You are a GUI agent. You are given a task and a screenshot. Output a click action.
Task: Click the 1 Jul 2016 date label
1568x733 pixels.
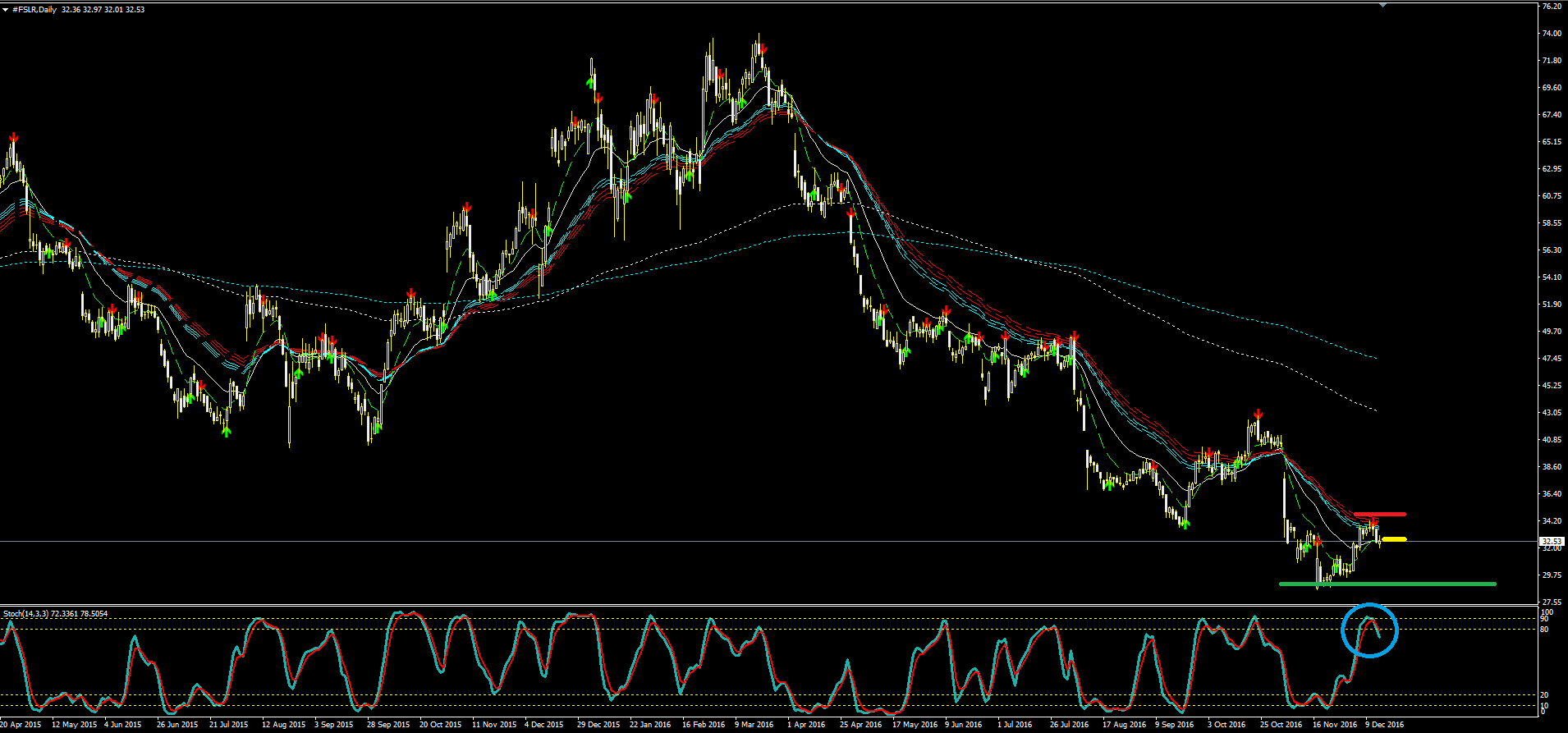click(1015, 725)
